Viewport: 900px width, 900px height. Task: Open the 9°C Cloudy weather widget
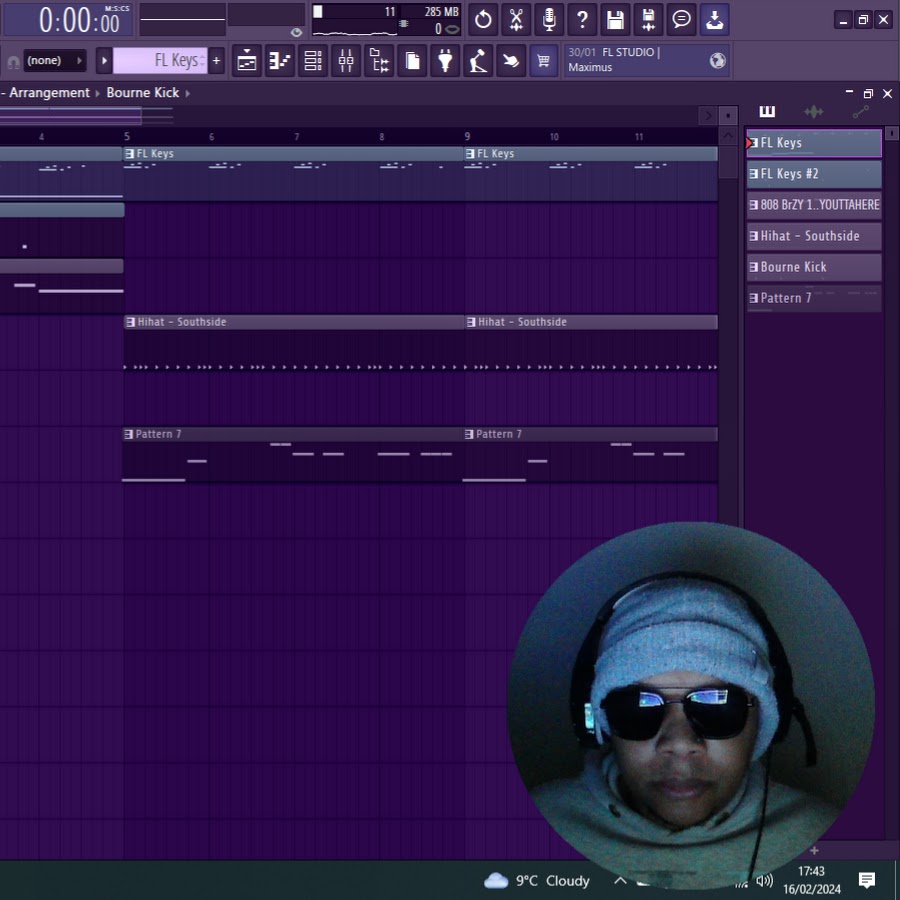tap(537, 880)
